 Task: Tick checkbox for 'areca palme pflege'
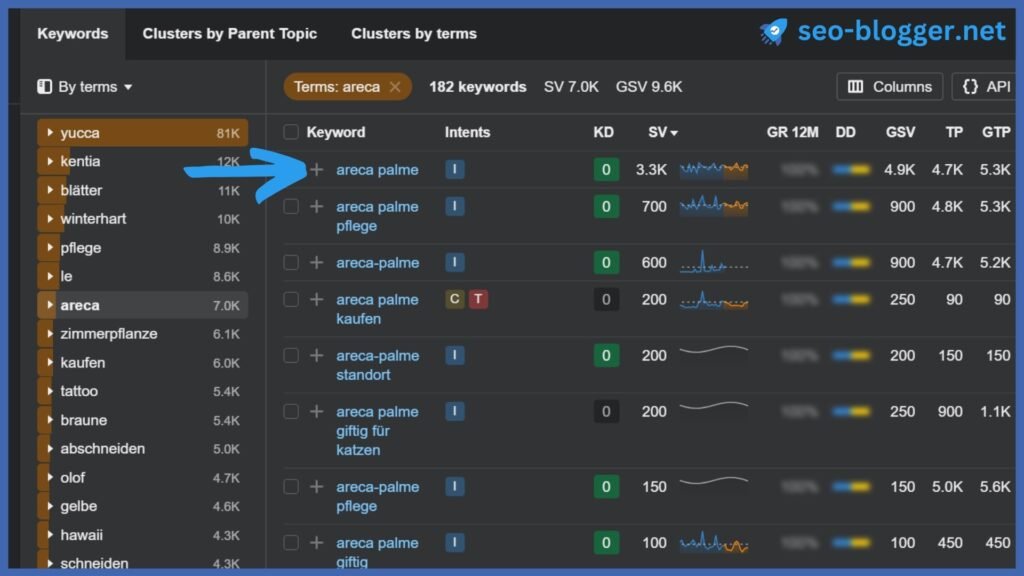(x=291, y=206)
